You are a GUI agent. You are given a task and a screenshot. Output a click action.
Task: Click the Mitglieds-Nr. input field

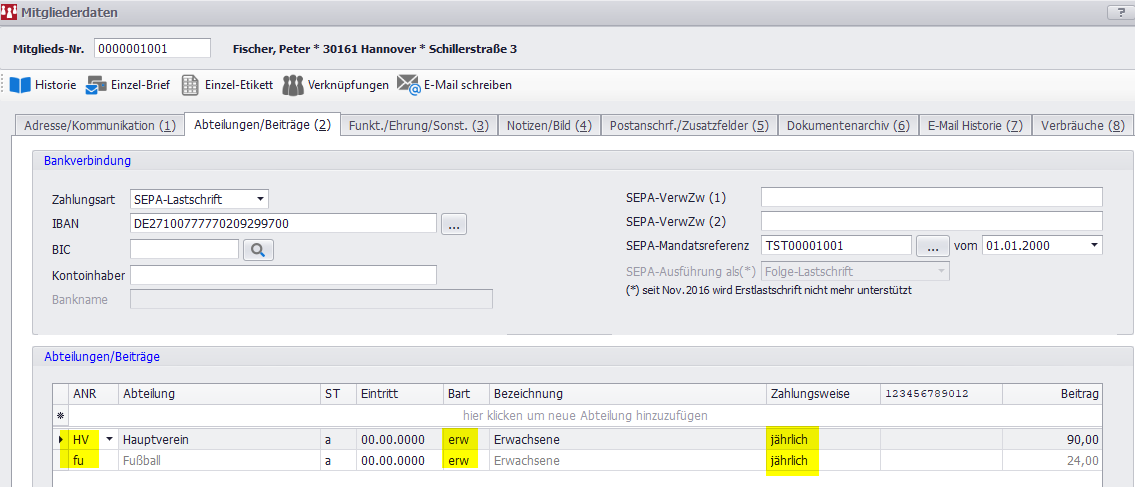pyautogui.click(x=152, y=49)
